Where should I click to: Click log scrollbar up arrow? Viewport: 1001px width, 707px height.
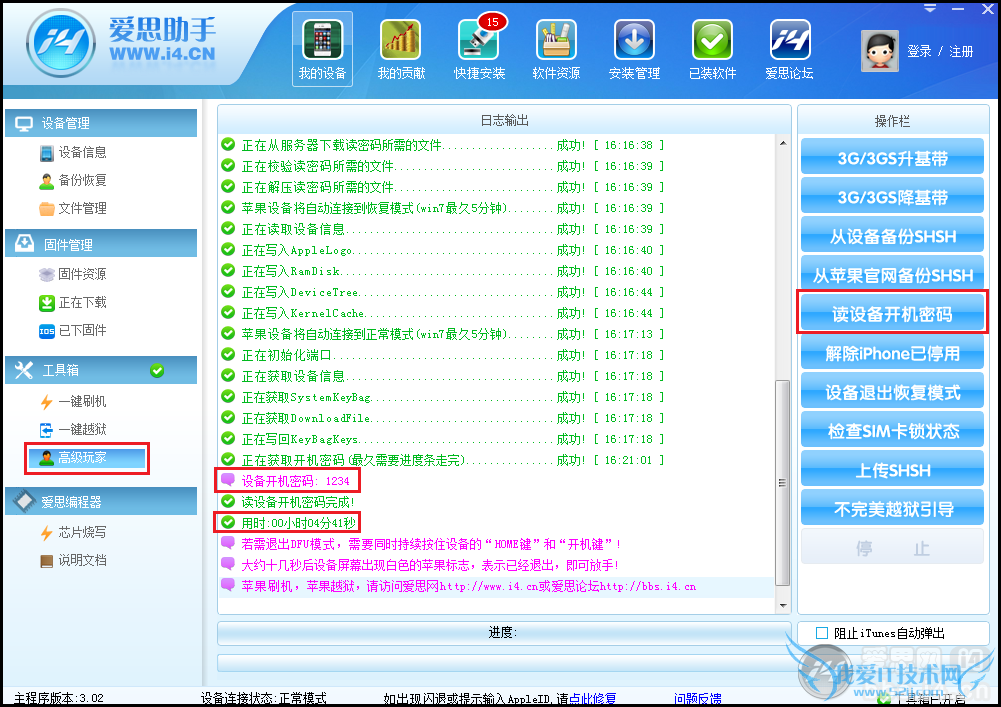[783, 143]
